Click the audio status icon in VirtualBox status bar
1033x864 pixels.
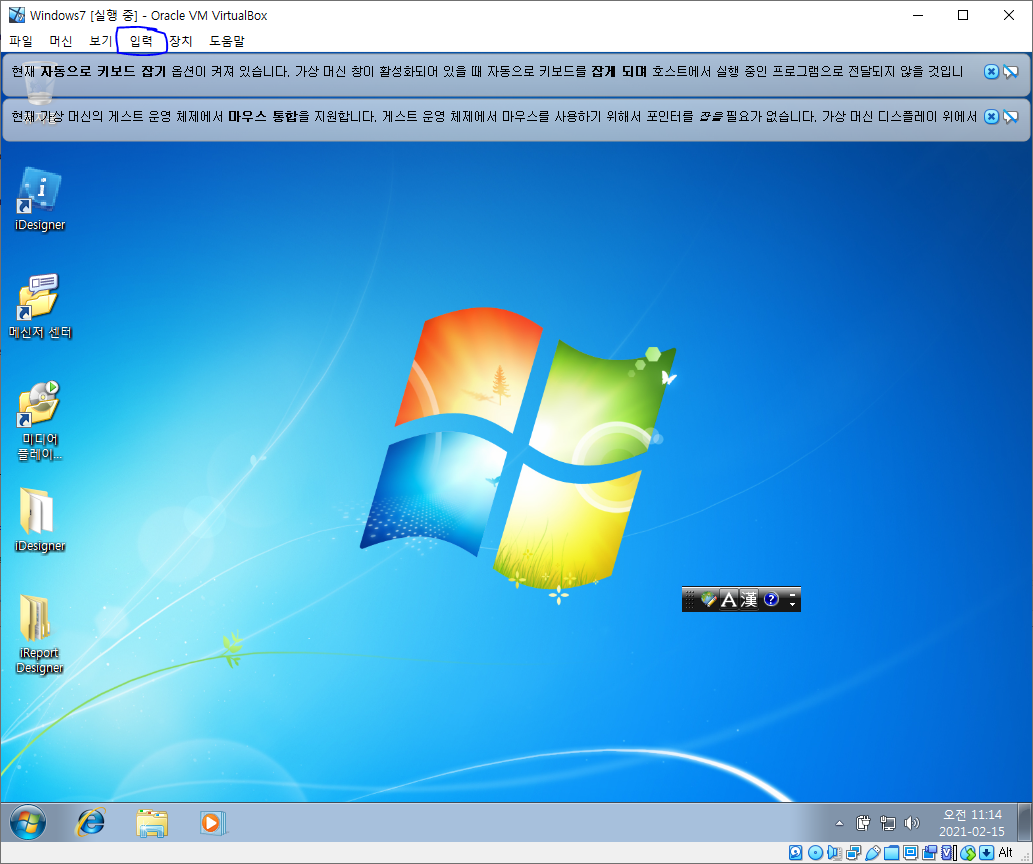tap(834, 853)
